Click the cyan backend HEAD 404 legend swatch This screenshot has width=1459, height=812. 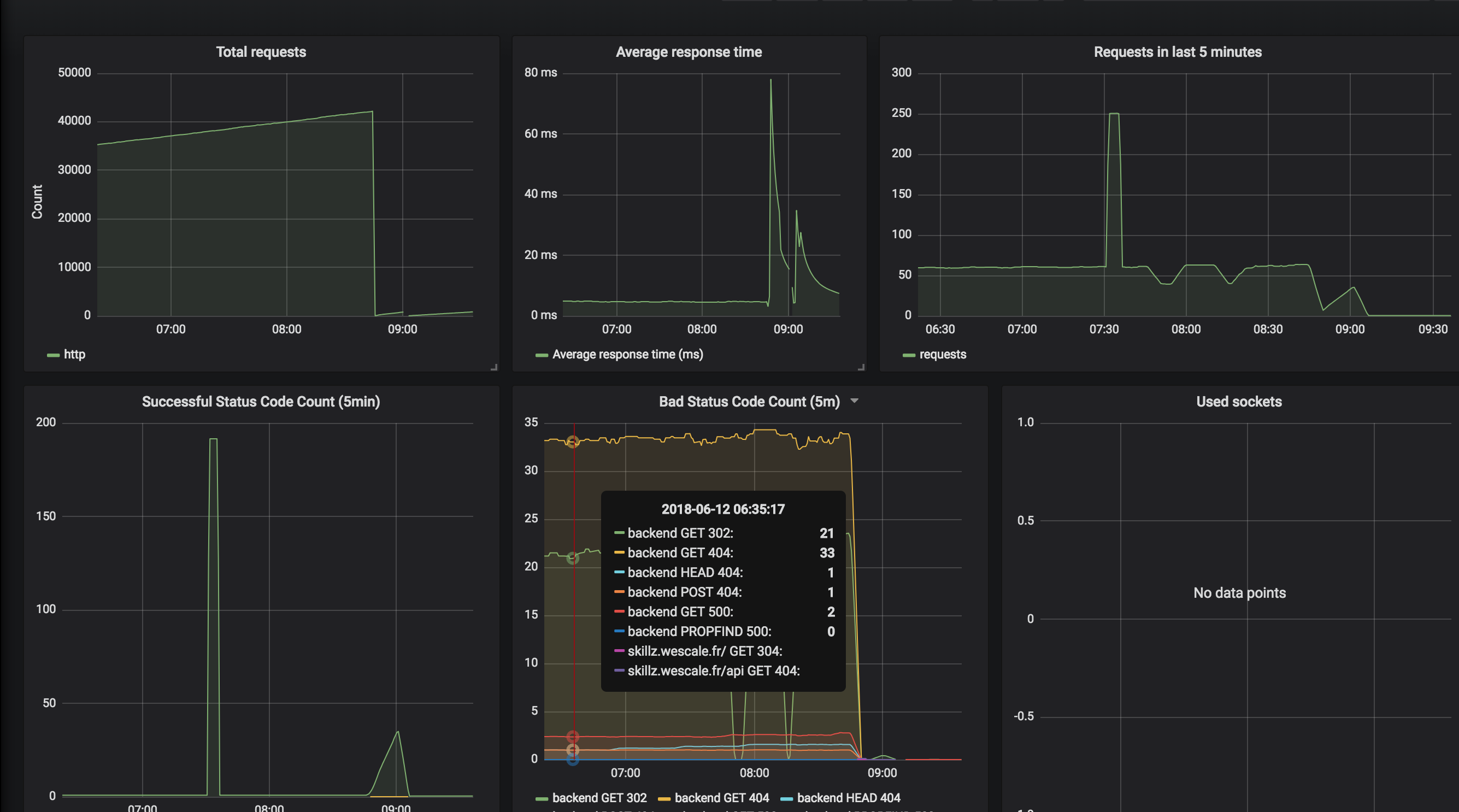(x=786, y=798)
